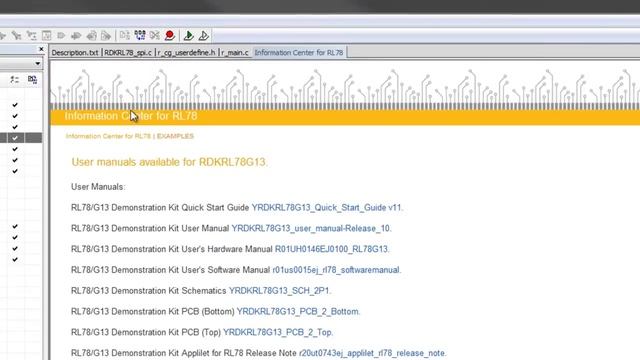Start Download and Debug with green arrow
The height and width of the screenshot is (360, 640).
point(189,36)
